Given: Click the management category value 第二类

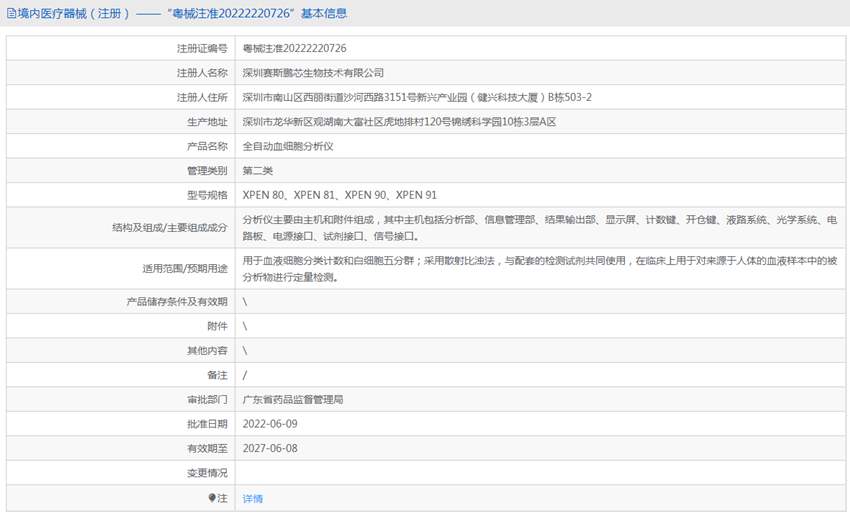Looking at the screenshot, I should pos(258,171).
